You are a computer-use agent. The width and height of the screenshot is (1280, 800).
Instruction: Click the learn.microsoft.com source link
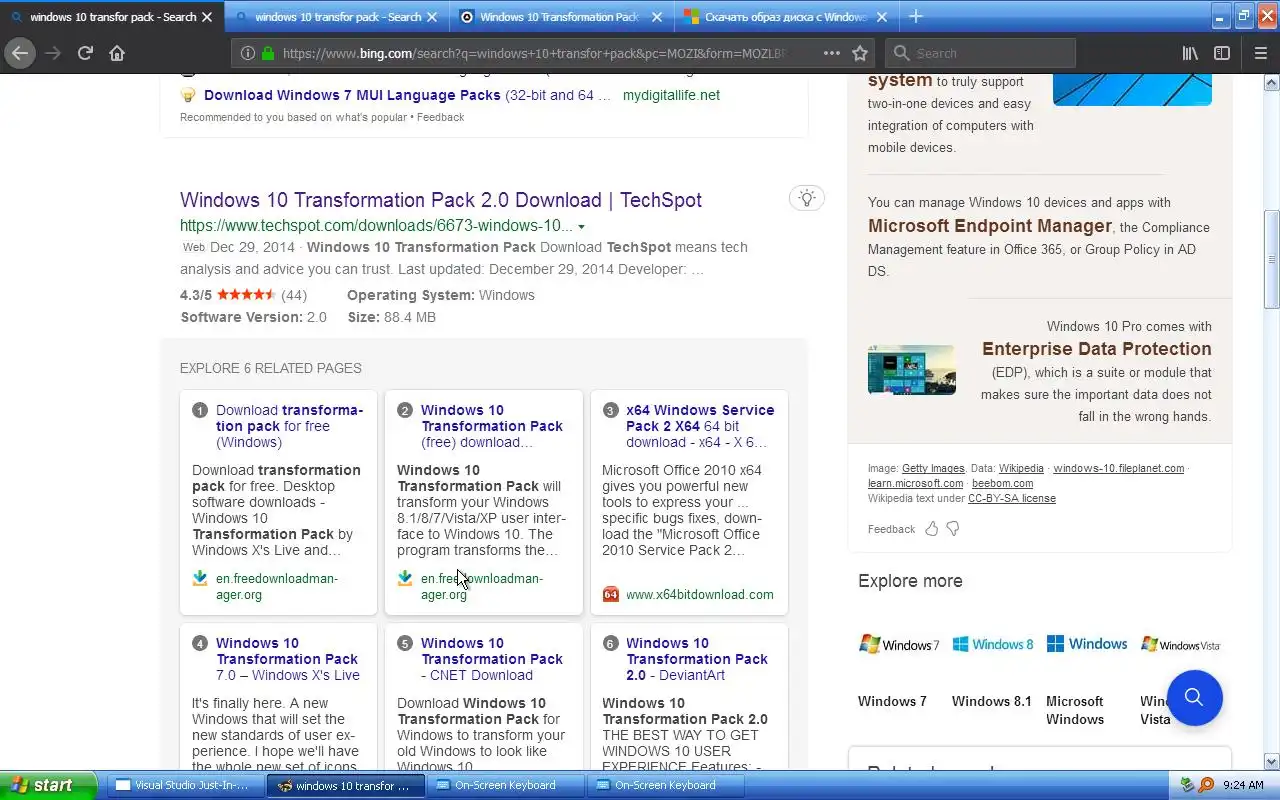click(x=915, y=483)
